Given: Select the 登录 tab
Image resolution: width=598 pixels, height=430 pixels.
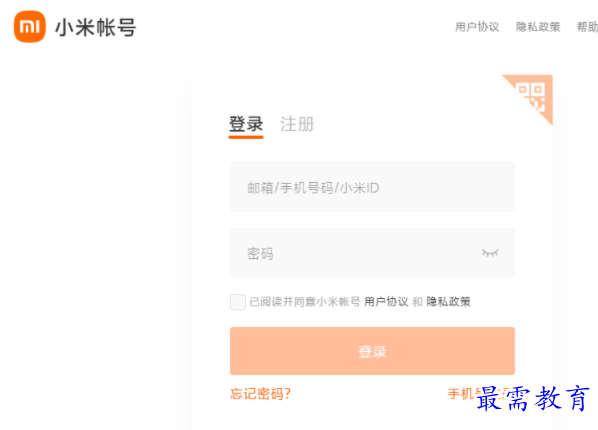Looking at the screenshot, I should [x=246, y=124].
